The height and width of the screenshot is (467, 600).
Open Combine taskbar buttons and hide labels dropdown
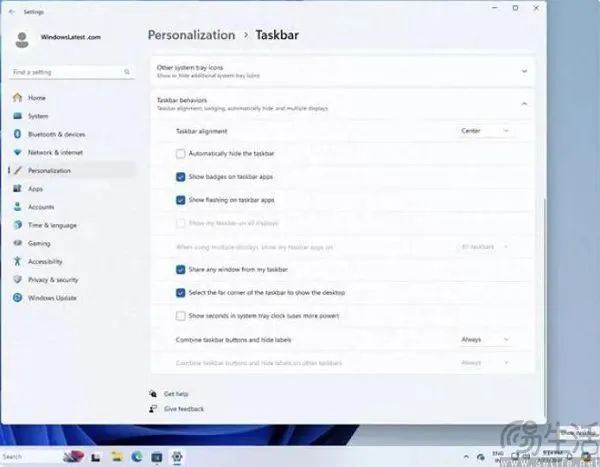coord(485,340)
